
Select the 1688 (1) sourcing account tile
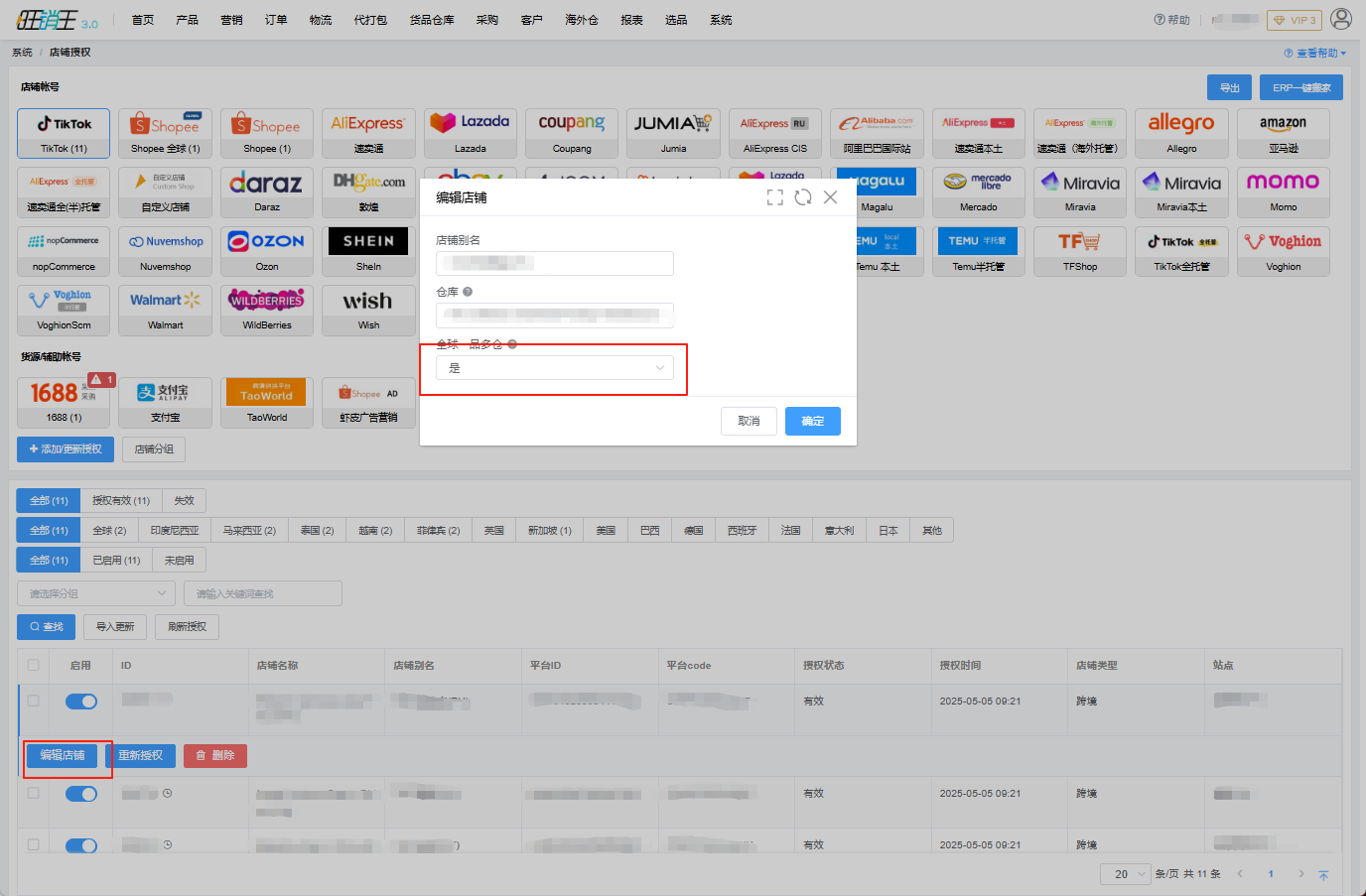click(64, 403)
